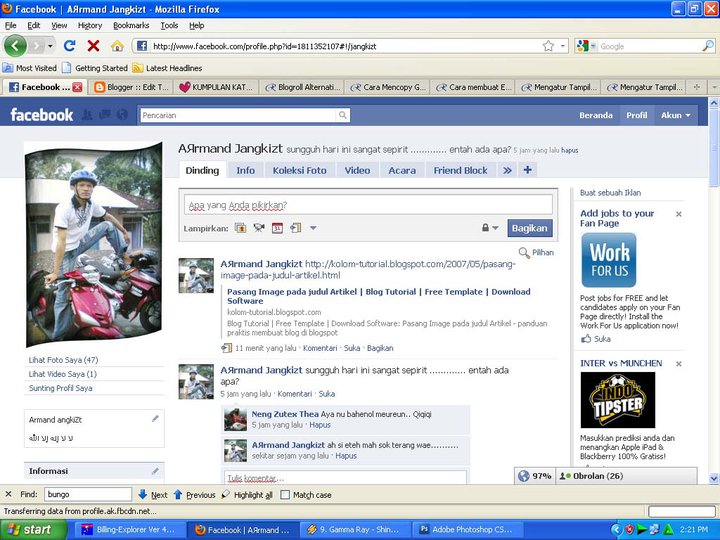Switch to Billing-Explorer taskbar item
The height and width of the screenshot is (540, 720).
pos(130,530)
